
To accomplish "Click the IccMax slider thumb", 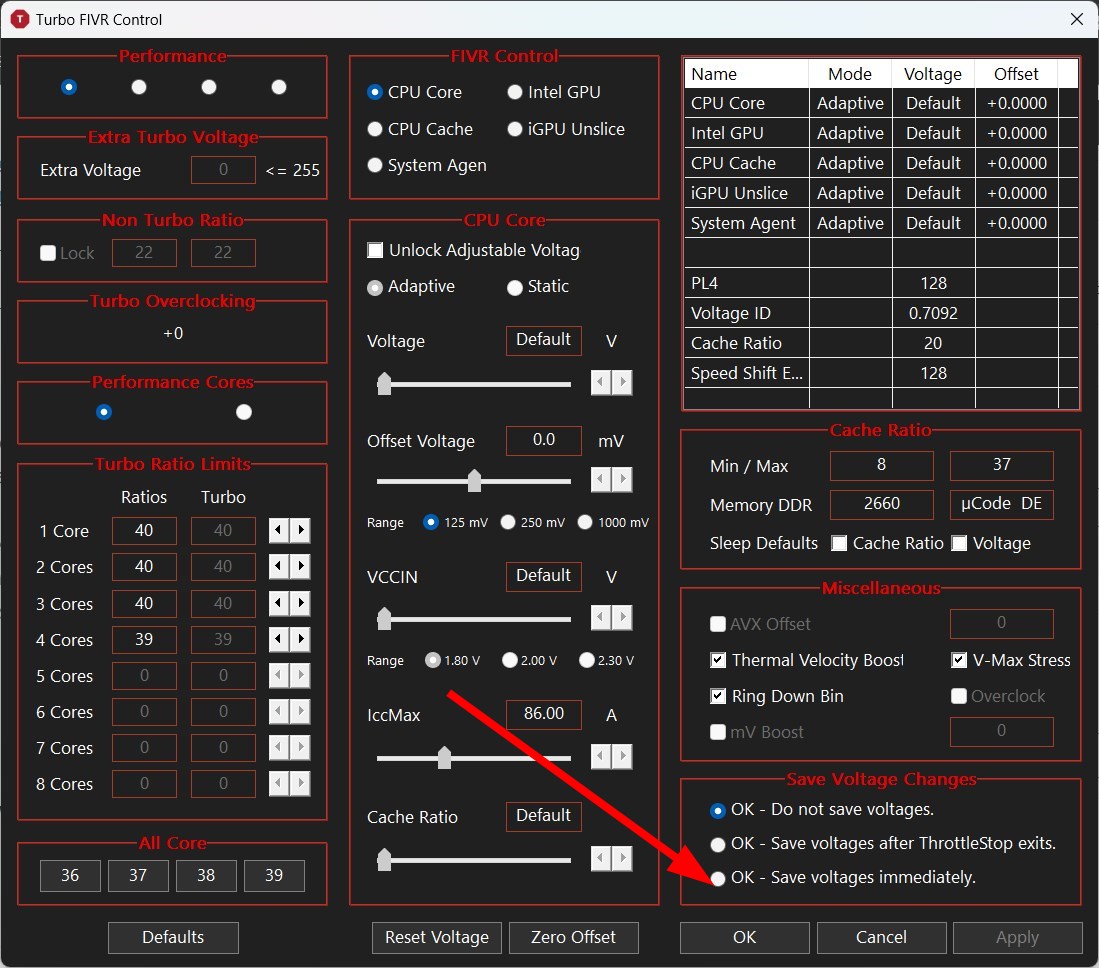I will pos(444,757).
